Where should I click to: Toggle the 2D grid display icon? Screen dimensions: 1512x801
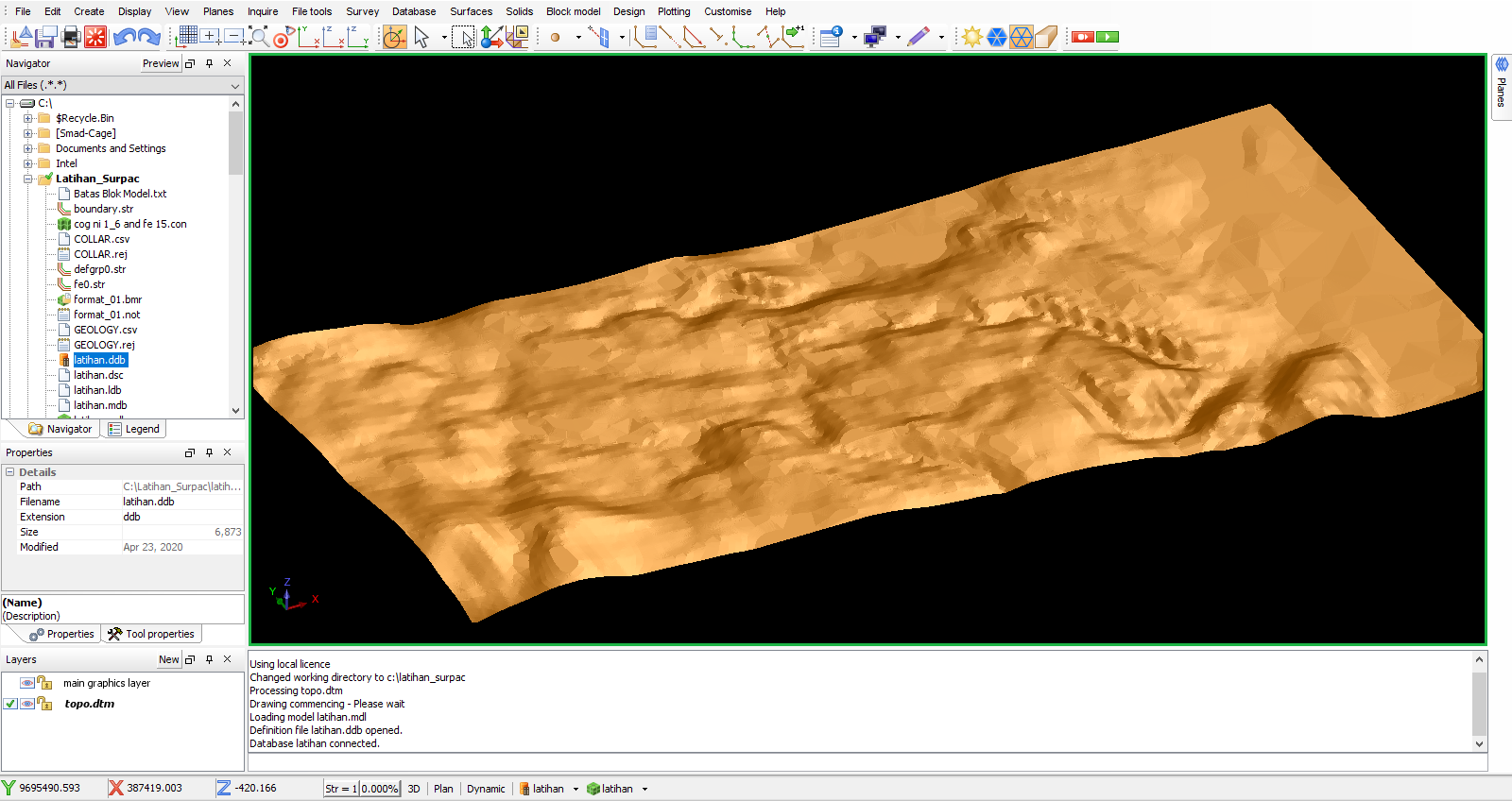point(187,37)
